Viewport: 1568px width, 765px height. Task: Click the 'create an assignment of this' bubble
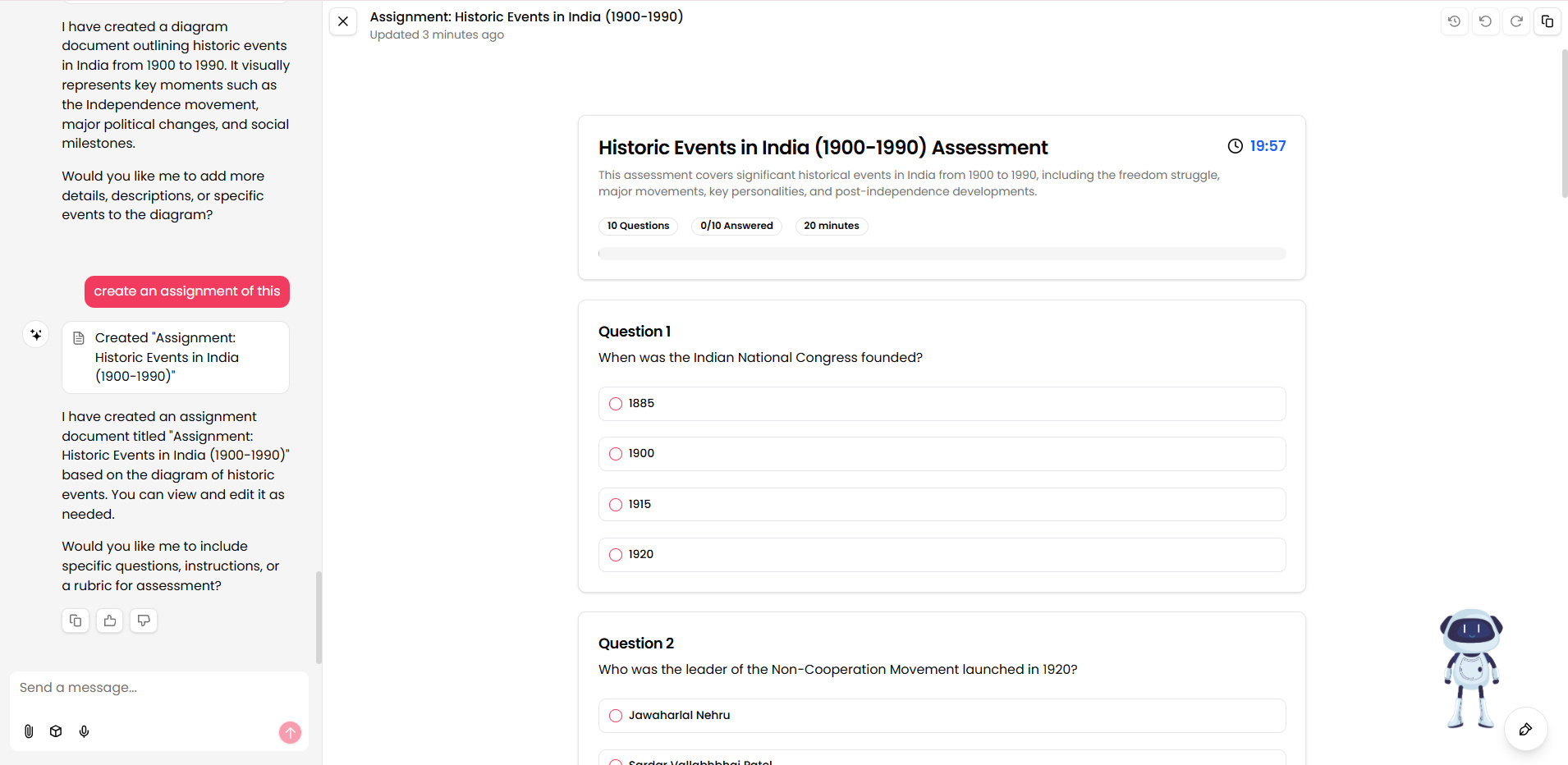(187, 291)
